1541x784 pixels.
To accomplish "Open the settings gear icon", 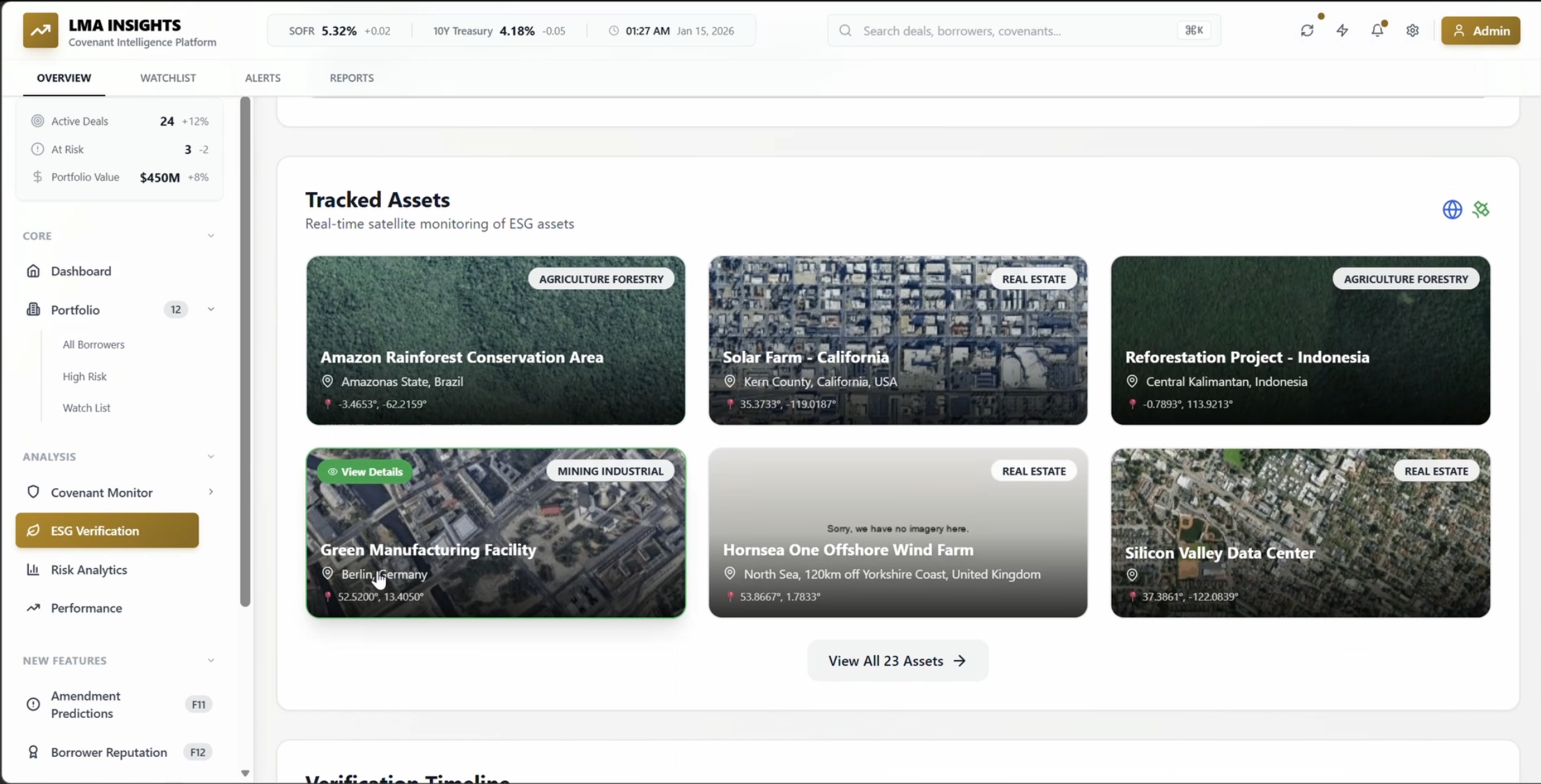I will 1412,31.
